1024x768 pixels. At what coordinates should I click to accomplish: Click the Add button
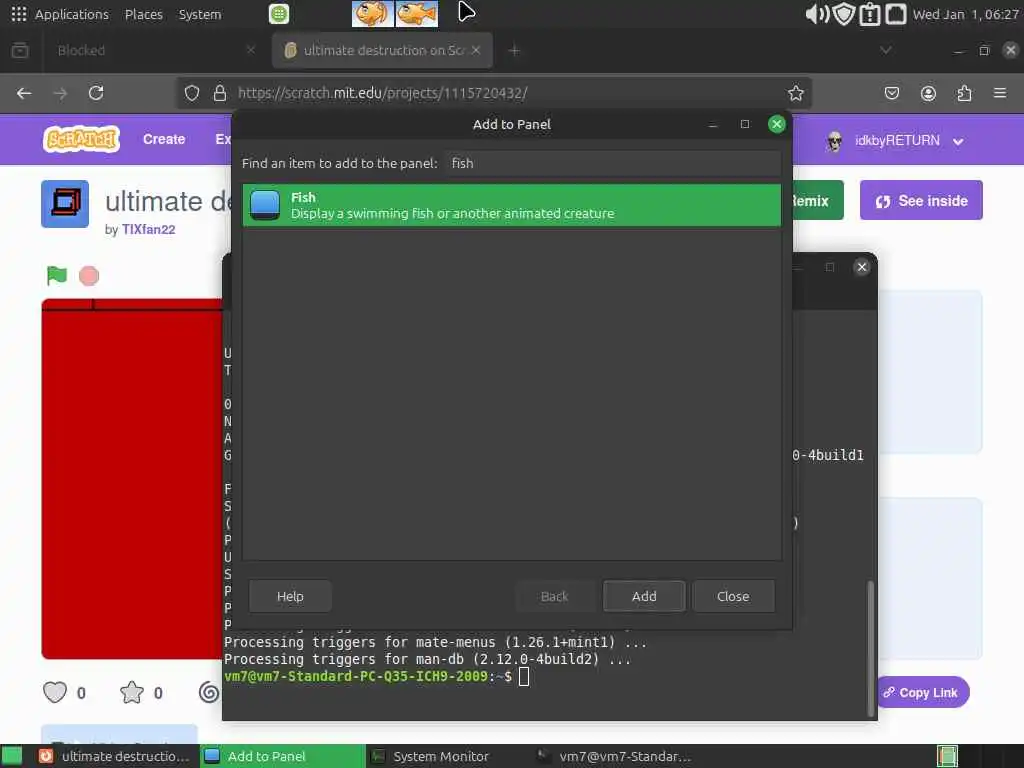tap(644, 596)
